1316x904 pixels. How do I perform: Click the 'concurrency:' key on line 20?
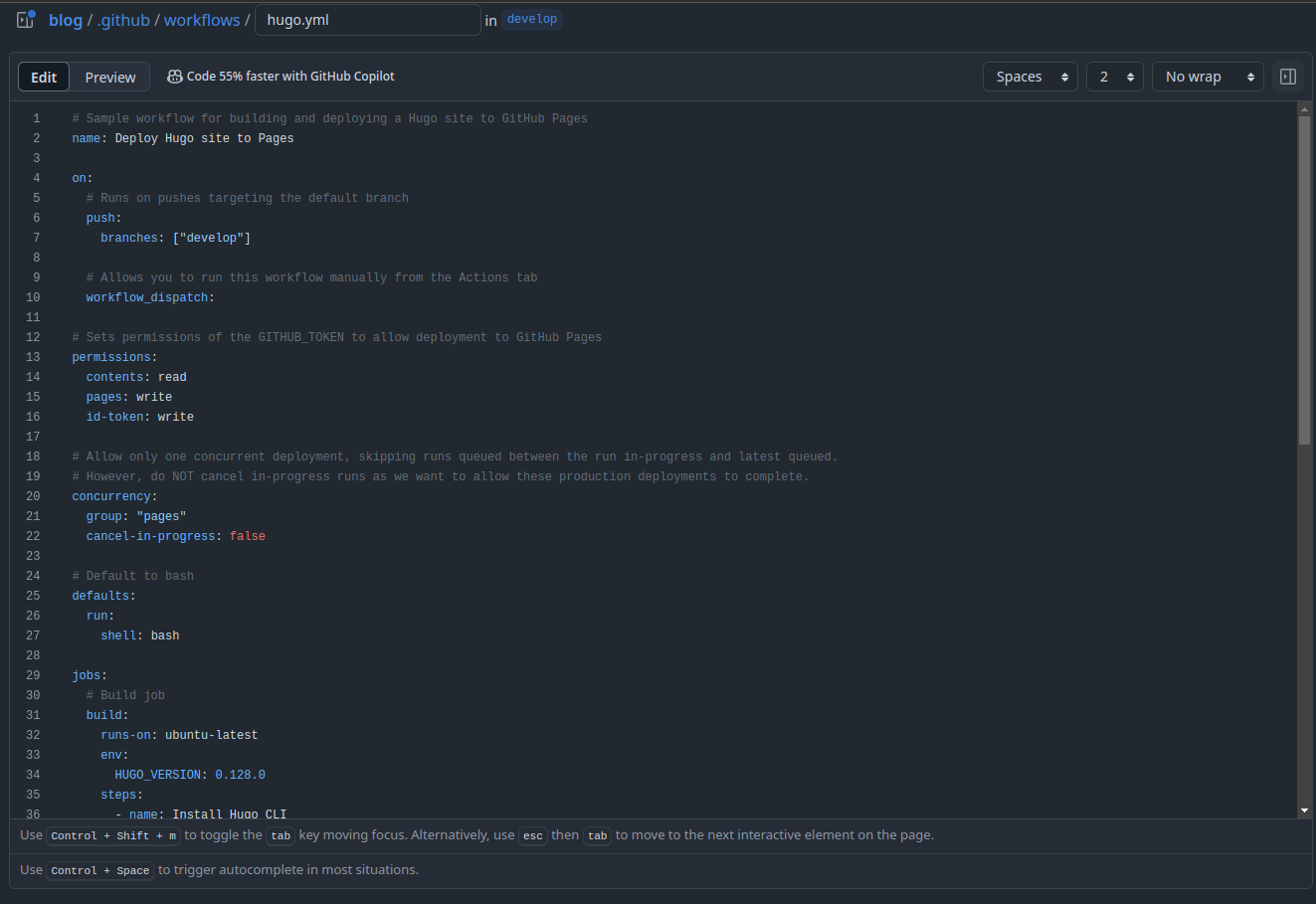tap(114, 496)
